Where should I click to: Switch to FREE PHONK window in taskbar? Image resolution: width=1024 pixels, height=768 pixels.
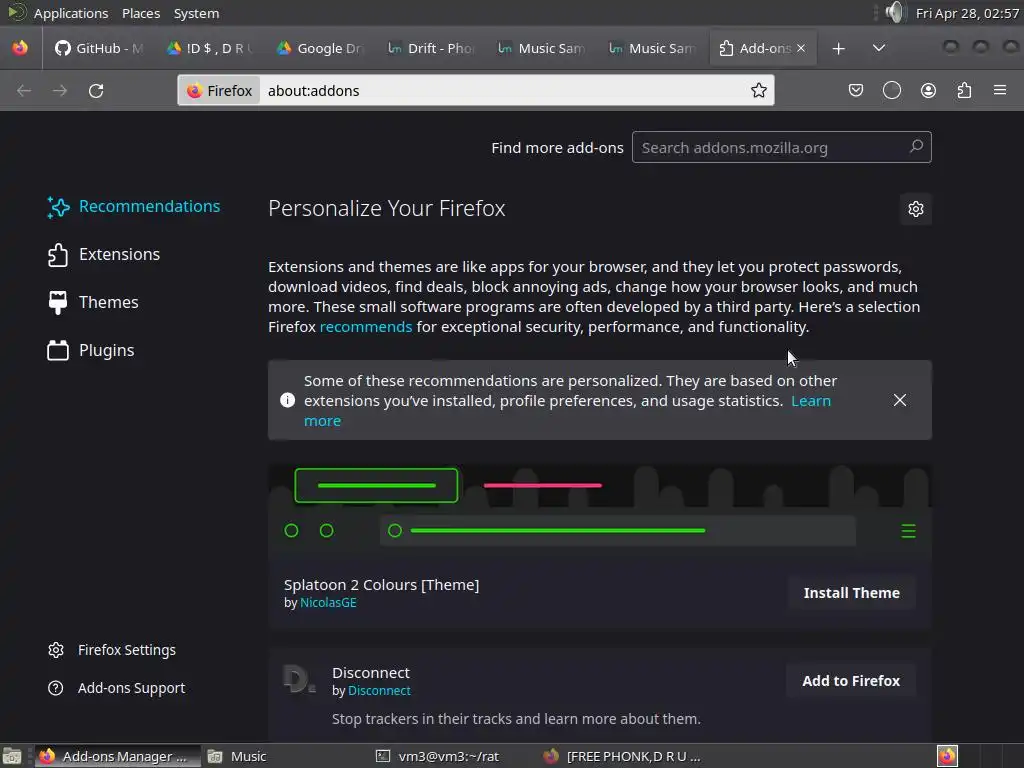[x=622, y=756]
